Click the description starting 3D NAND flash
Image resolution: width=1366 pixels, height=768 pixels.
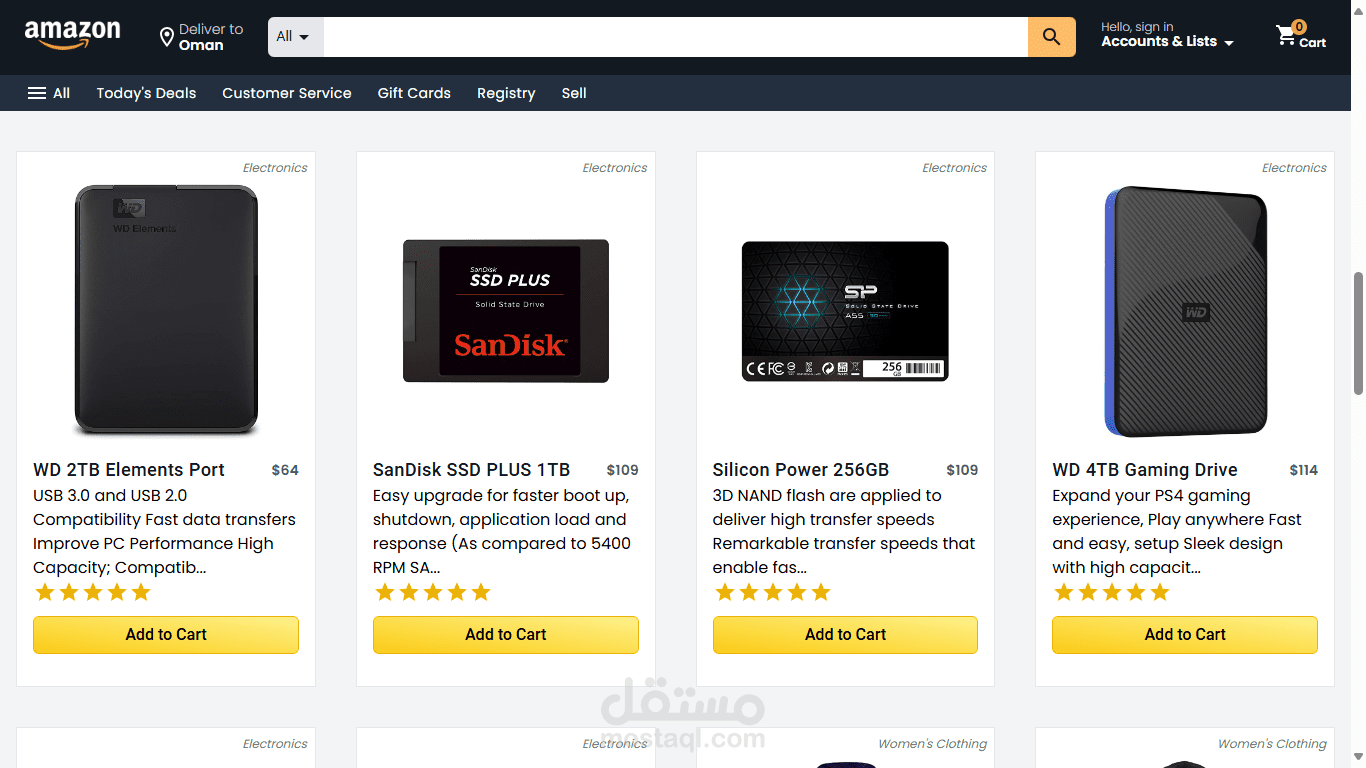tap(844, 532)
